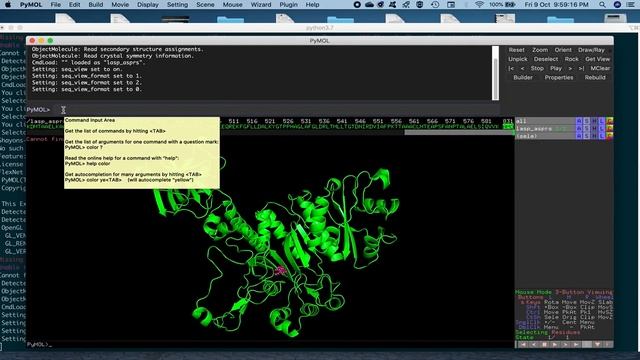
Task: Open the Show menu for 'all' object
Action: pyautogui.click(x=587, y=121)
